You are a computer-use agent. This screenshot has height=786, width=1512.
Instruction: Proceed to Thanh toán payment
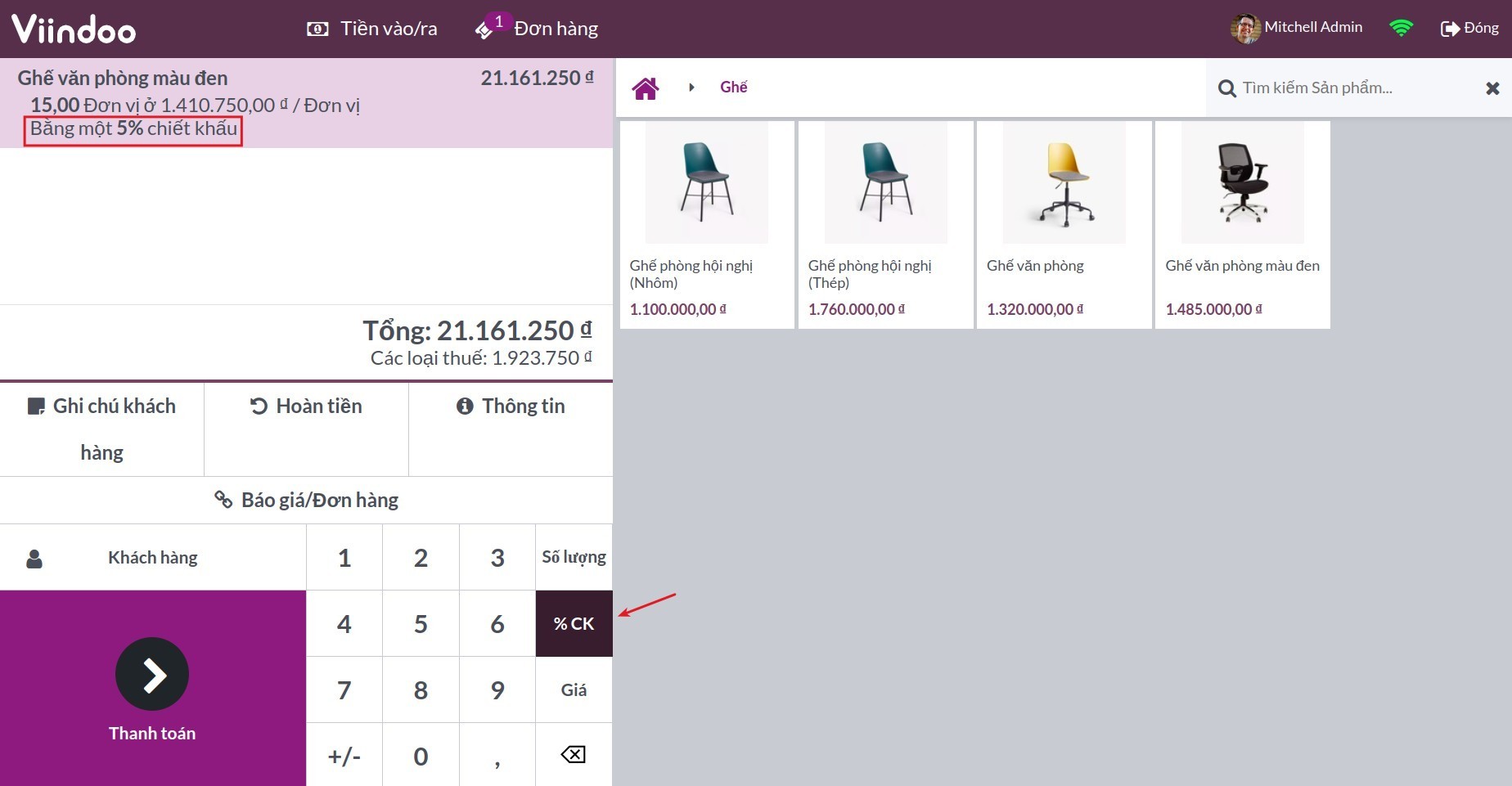pos(153,689)
